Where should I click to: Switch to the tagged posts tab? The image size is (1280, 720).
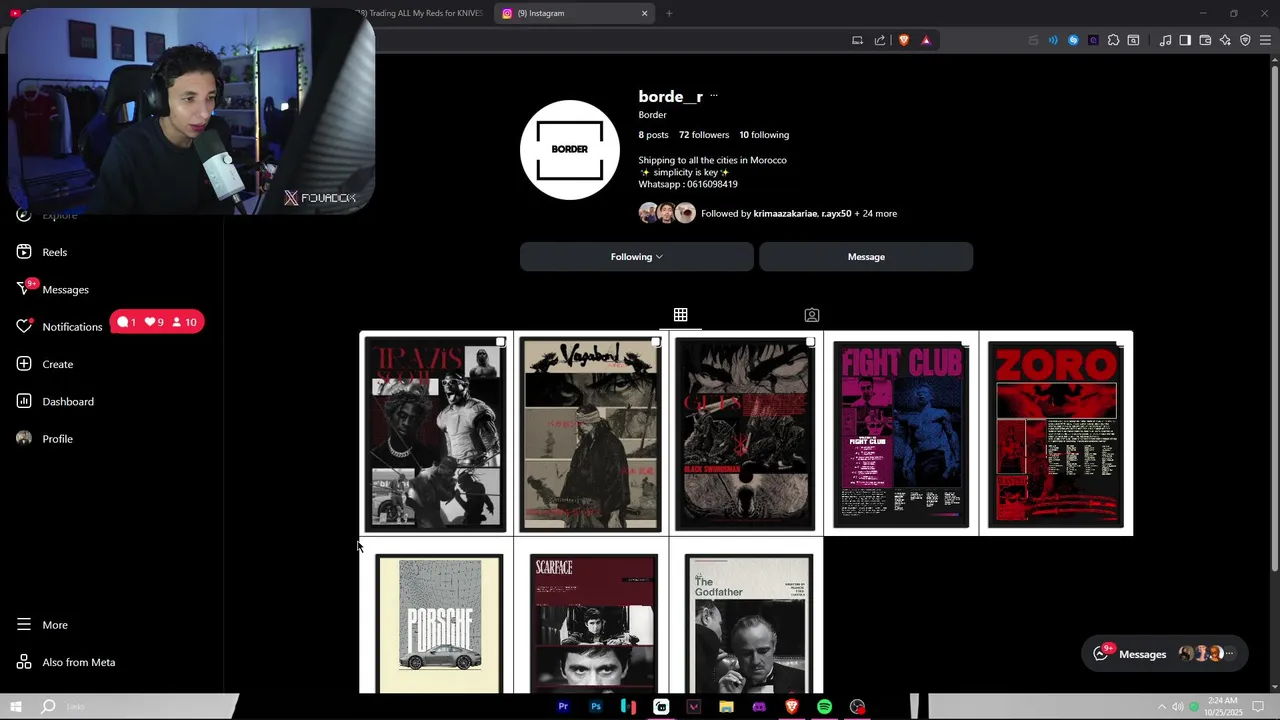pos(812,315)
